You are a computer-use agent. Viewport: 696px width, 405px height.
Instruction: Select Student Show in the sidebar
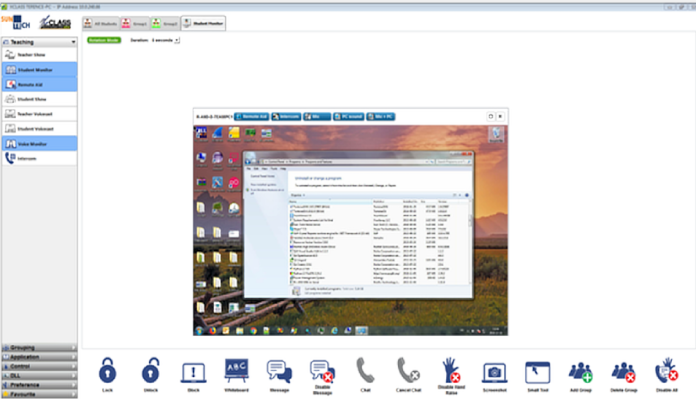point(40,99)
